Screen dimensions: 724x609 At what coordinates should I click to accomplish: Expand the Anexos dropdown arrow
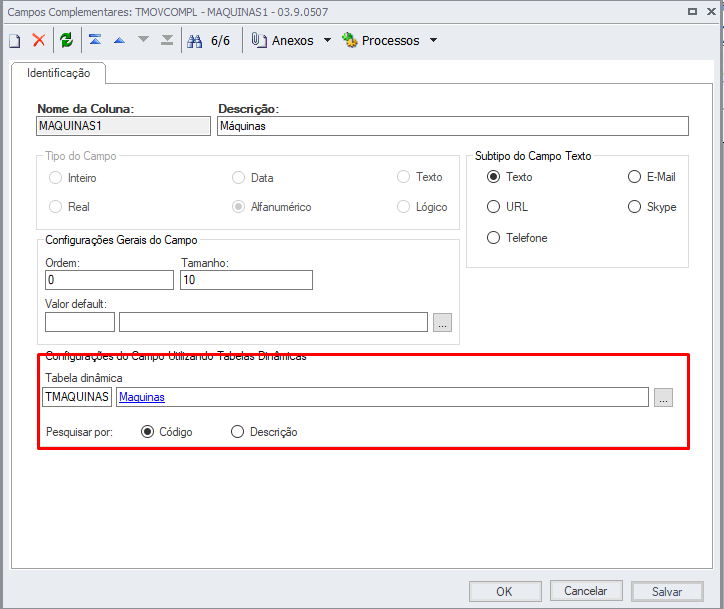(327, 40)
